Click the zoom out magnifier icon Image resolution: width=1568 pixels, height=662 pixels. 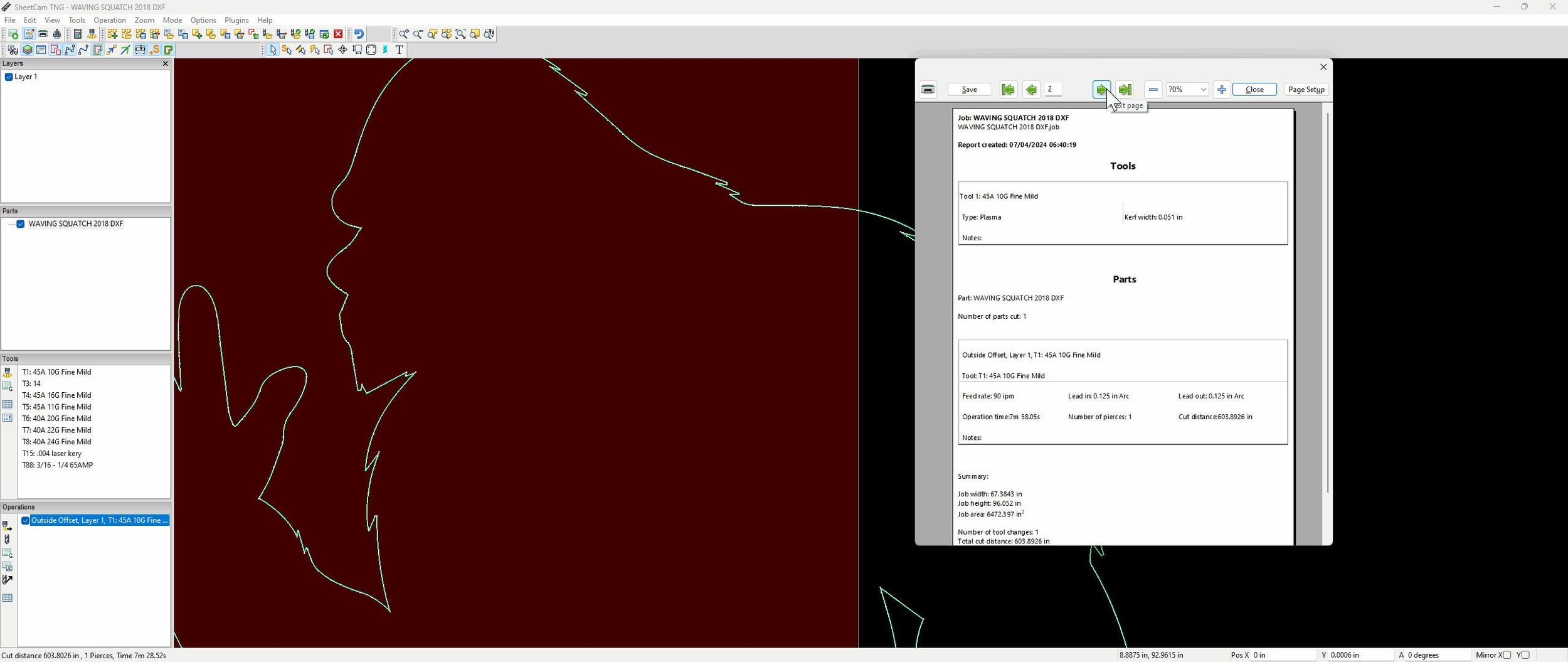point(418,34)
